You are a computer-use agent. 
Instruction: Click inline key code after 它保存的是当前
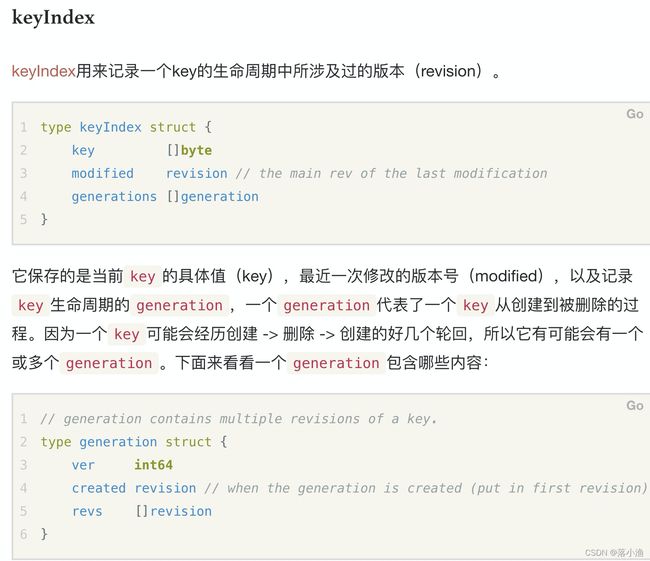143,276
